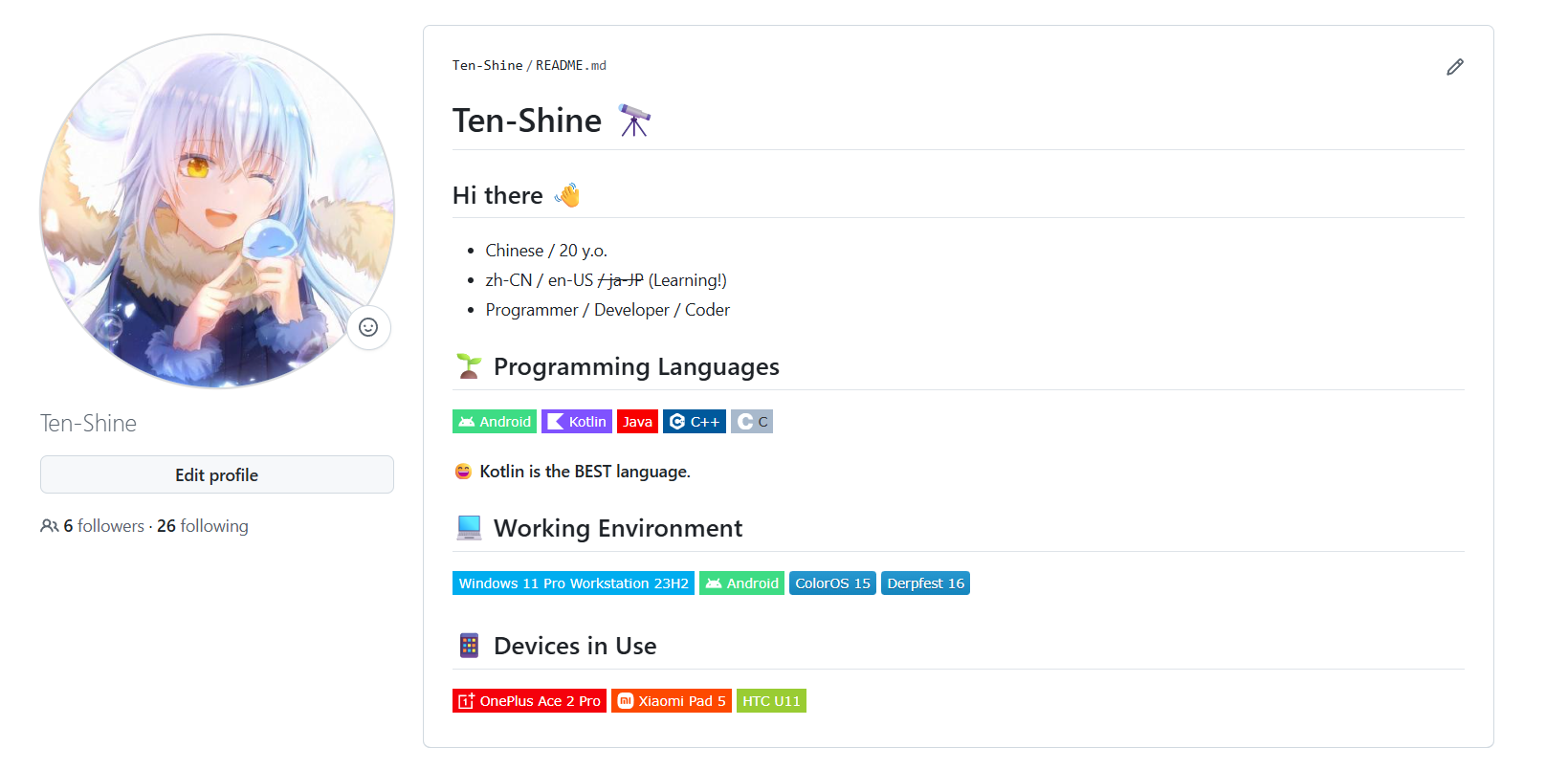1568x770 pixels.
Task: Click the Xiaomi Pad 5 badge
Action: 672,701
